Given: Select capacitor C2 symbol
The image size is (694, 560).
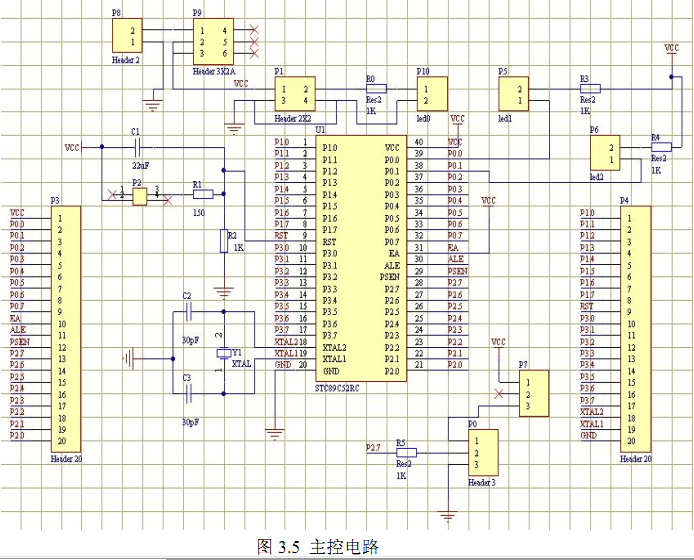Looking at the screenshot, I should pos(188,312).
